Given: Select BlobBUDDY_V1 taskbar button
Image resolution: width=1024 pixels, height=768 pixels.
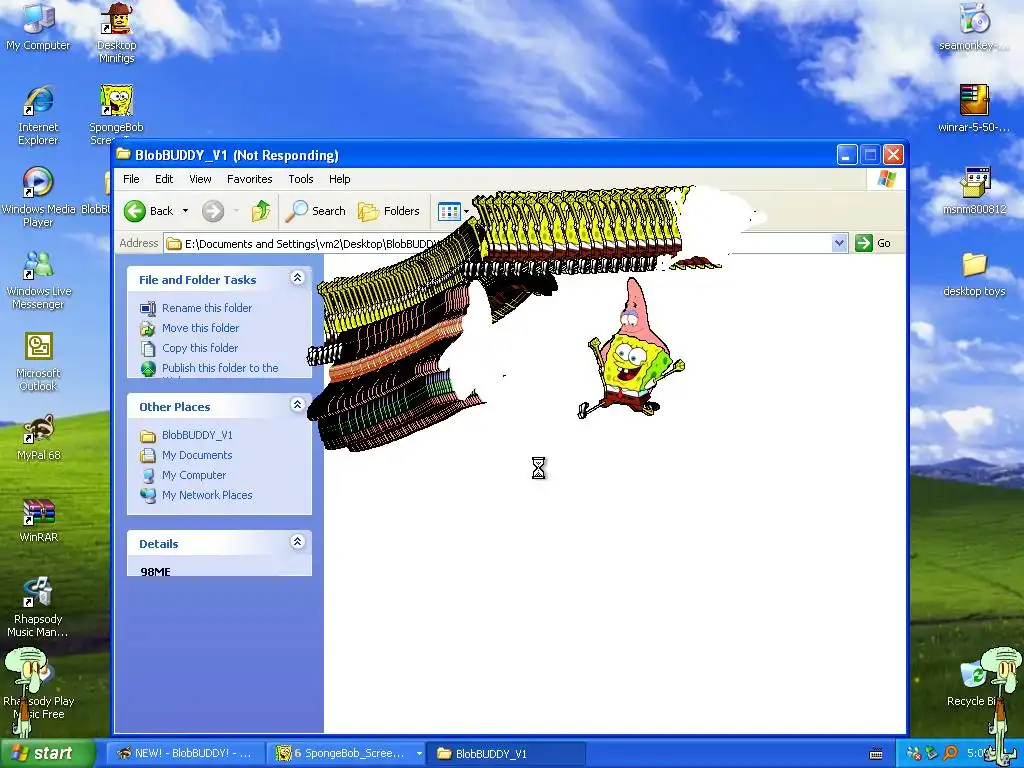Looking at the screenshot, I should (x=508, y=753).
